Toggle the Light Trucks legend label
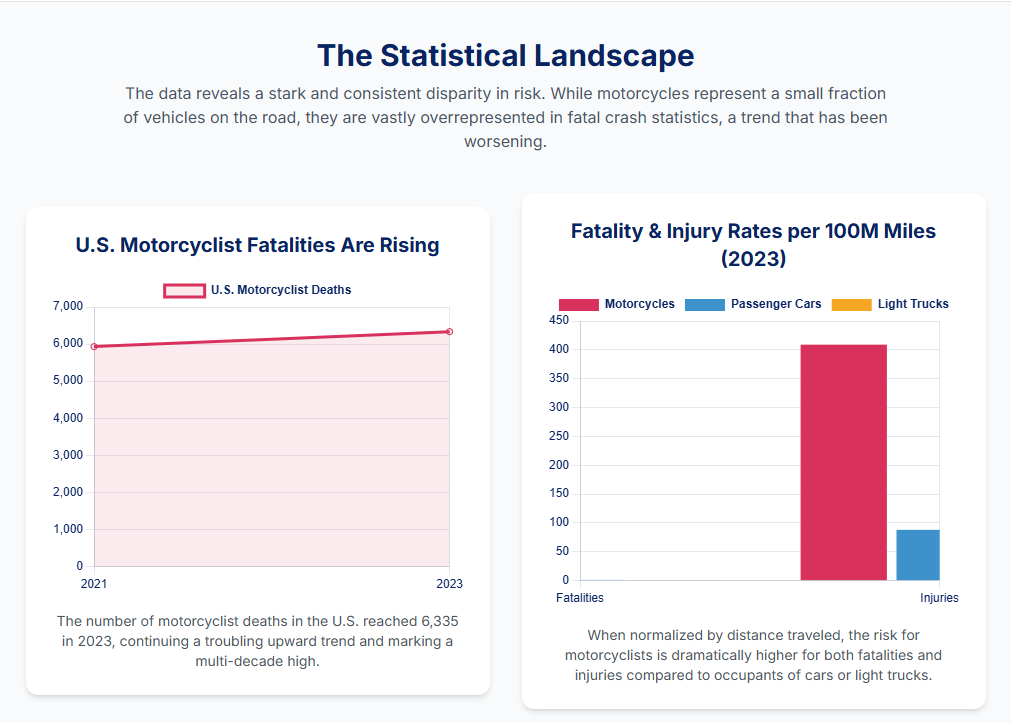Viewport: 1011px width, 723px height. (x=913, y=304)
